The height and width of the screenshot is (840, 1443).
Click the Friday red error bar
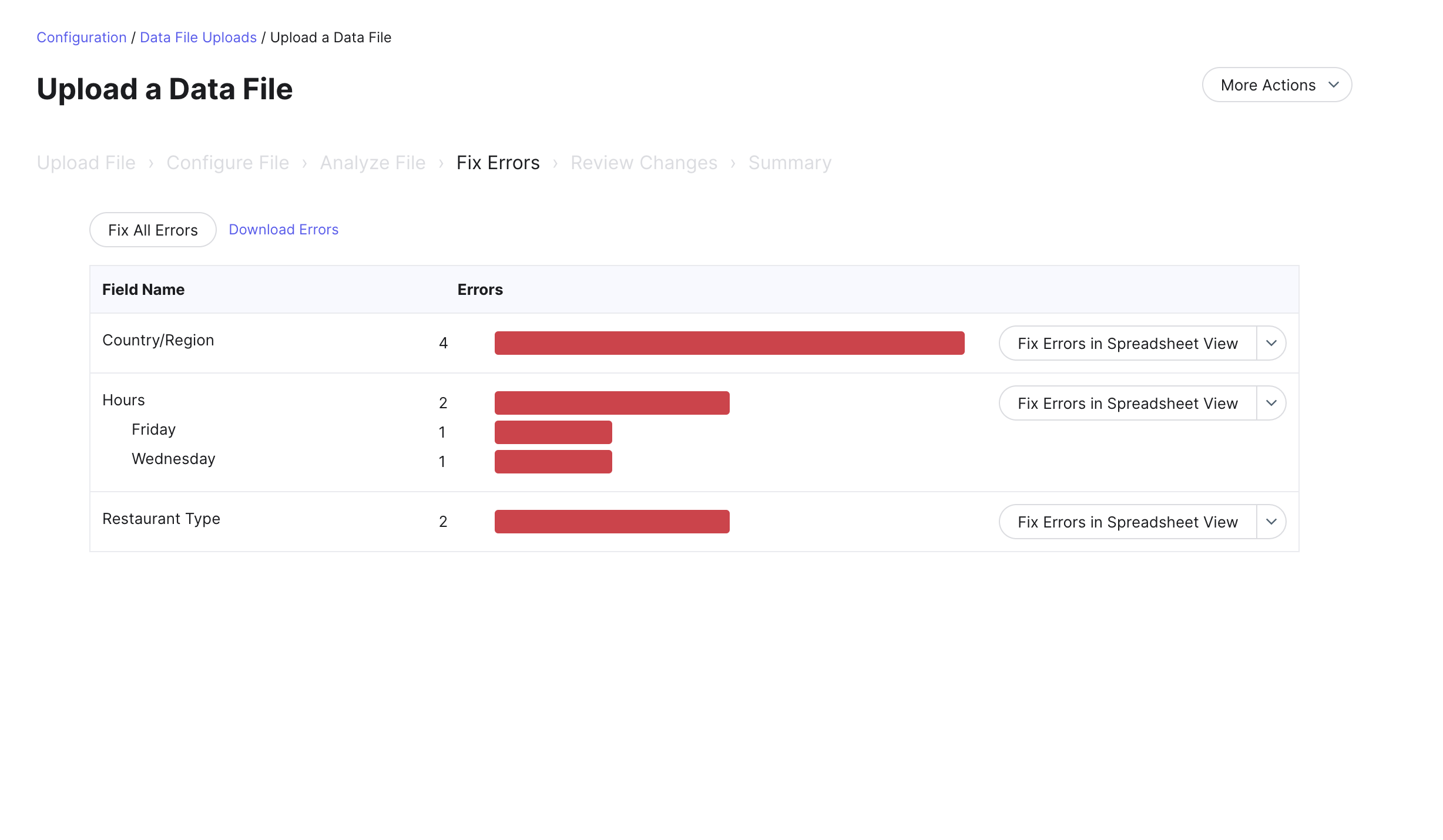(x=553, y=432)
